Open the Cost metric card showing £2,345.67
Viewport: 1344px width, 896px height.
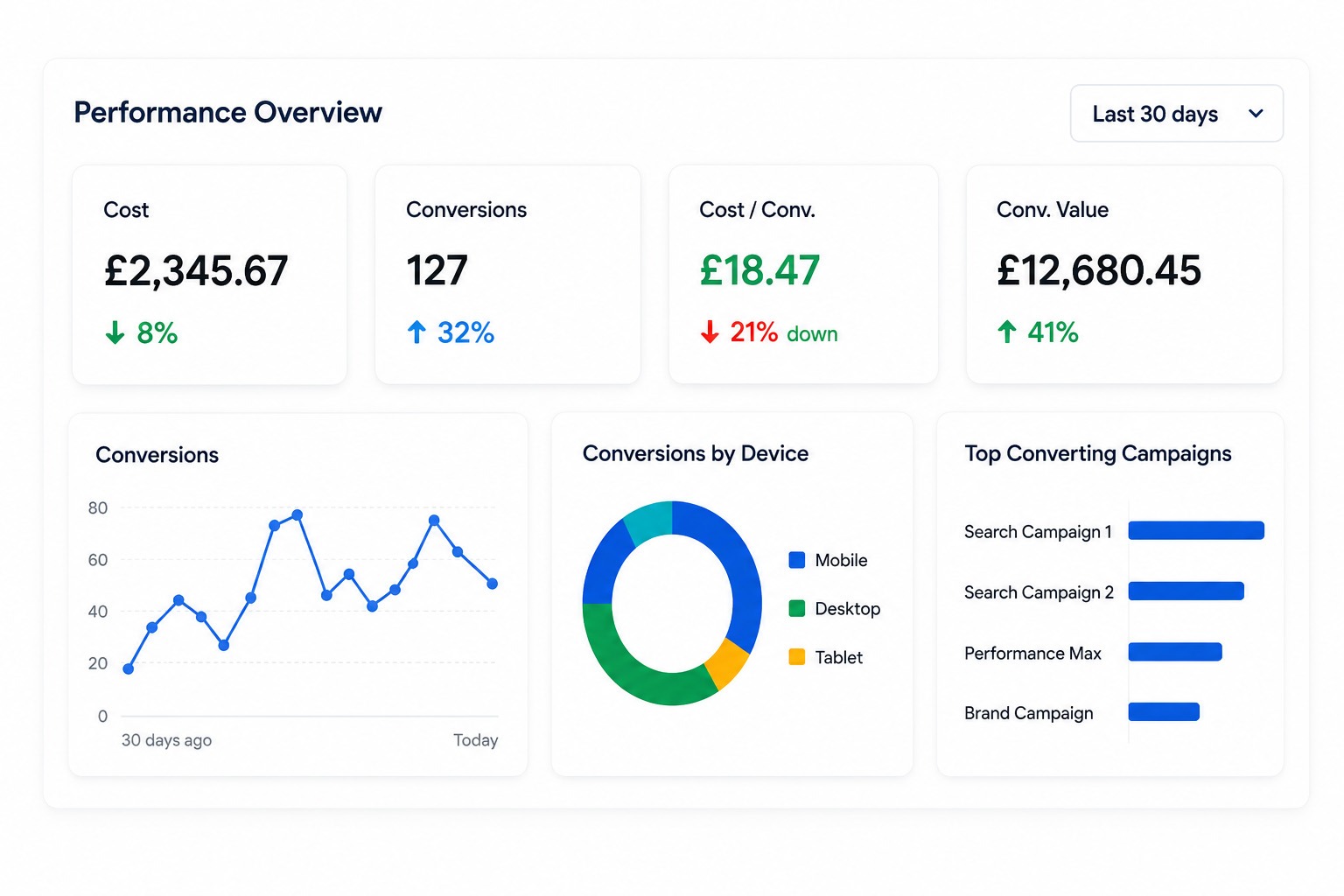point(209,275)
